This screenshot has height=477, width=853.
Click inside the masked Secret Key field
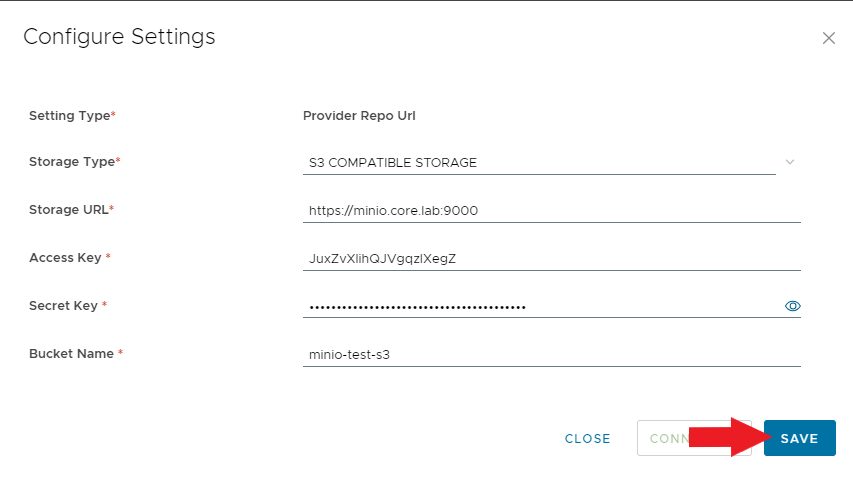[x=541, y=307]
